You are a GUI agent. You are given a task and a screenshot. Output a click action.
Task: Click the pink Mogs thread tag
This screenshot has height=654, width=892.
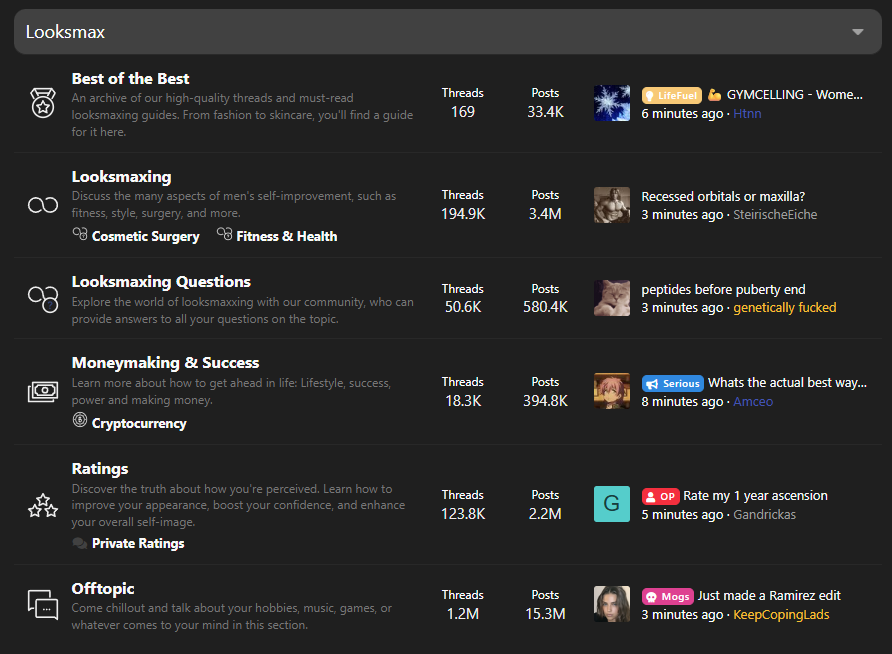[x=667, y=596]
